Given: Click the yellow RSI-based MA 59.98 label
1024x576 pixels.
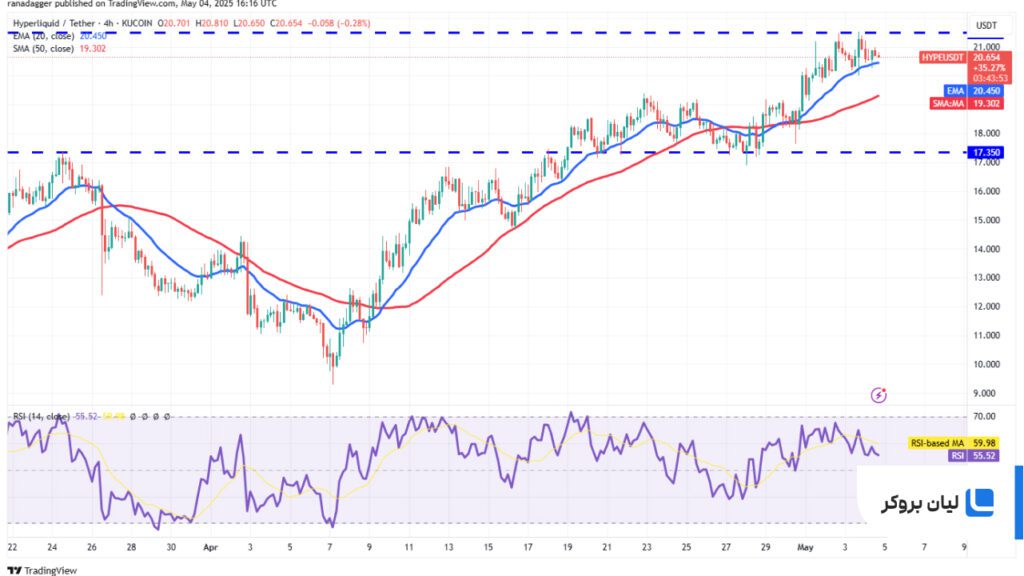Looking at the screenshot, I should point(953,443).
